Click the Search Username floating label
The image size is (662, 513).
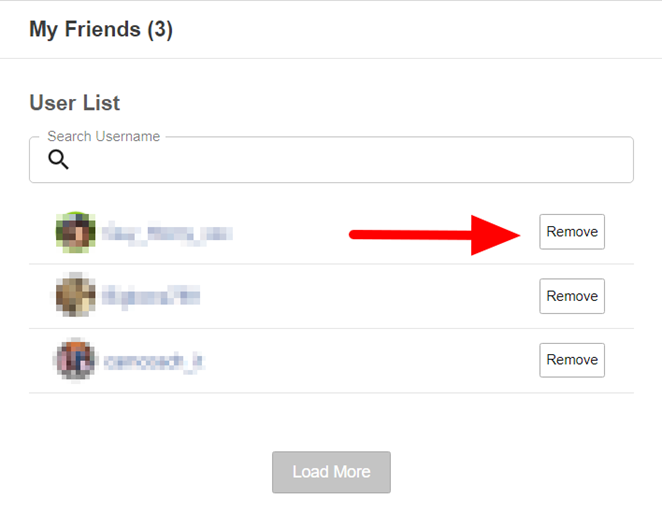click(x=103, y=137)
